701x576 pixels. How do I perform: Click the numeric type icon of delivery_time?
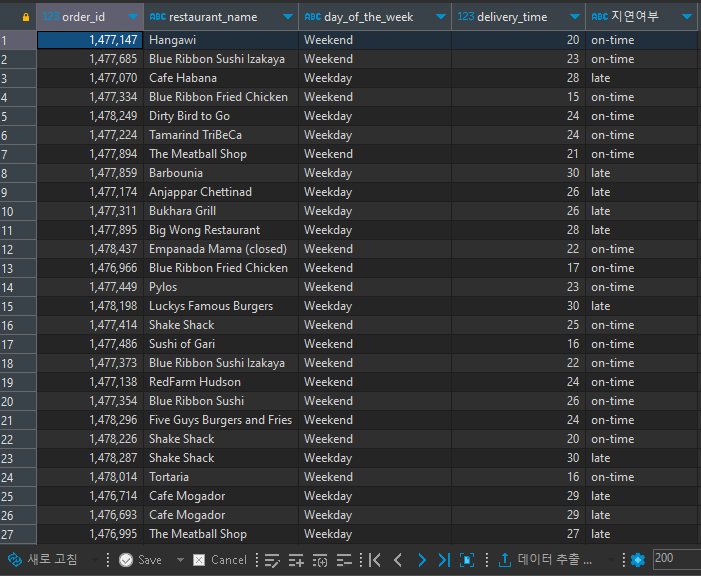tap(465, 17)
